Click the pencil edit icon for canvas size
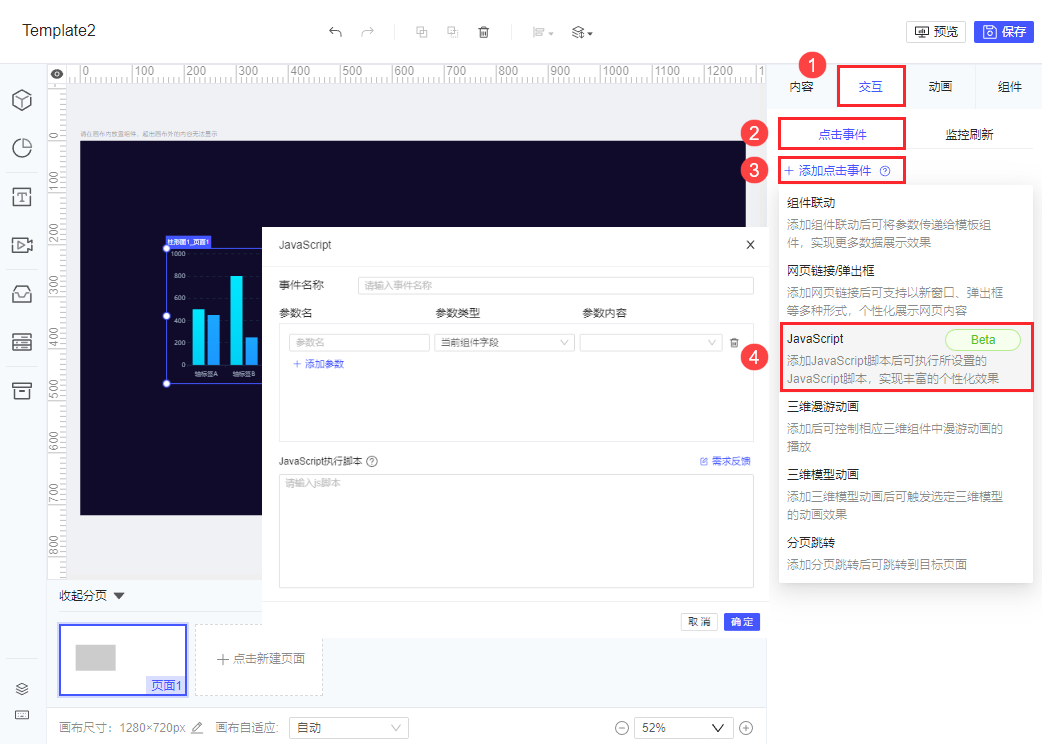 point(197,728)
